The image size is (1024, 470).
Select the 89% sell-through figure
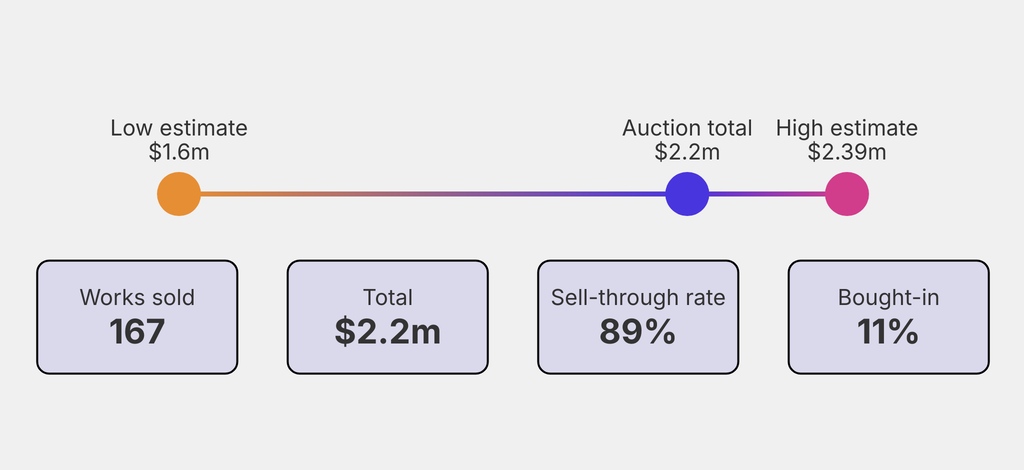pyautogui.click(x=638, y=331)
